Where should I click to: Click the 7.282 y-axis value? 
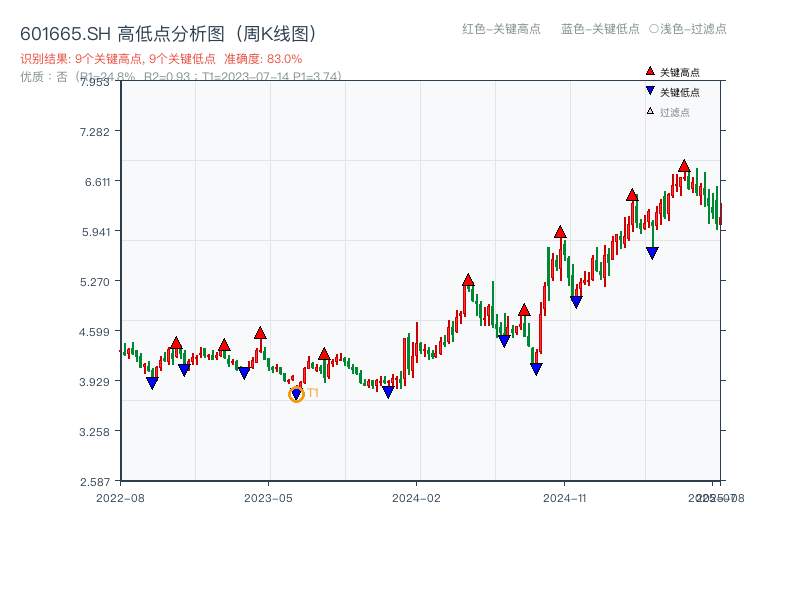point(94,132)
